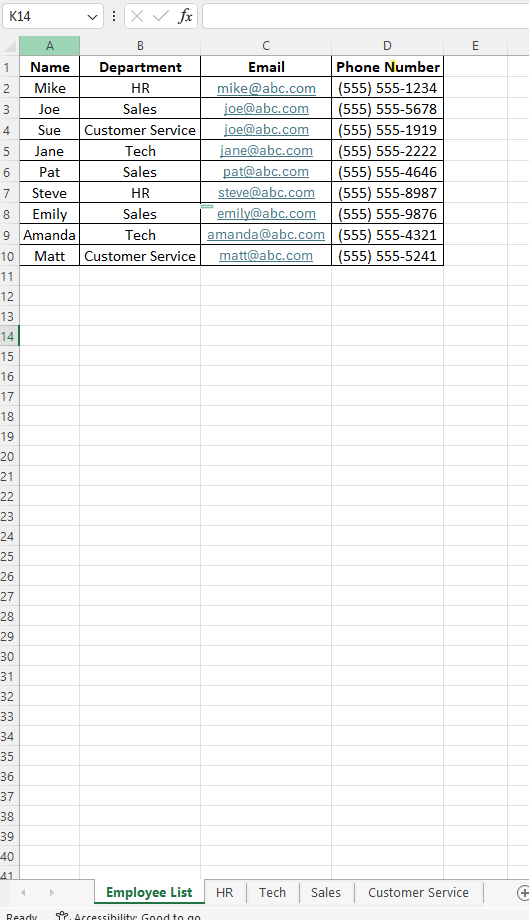Screen dimensions: 529x920
Task: Select row 1 header
Action: click(x=9, y=67)
